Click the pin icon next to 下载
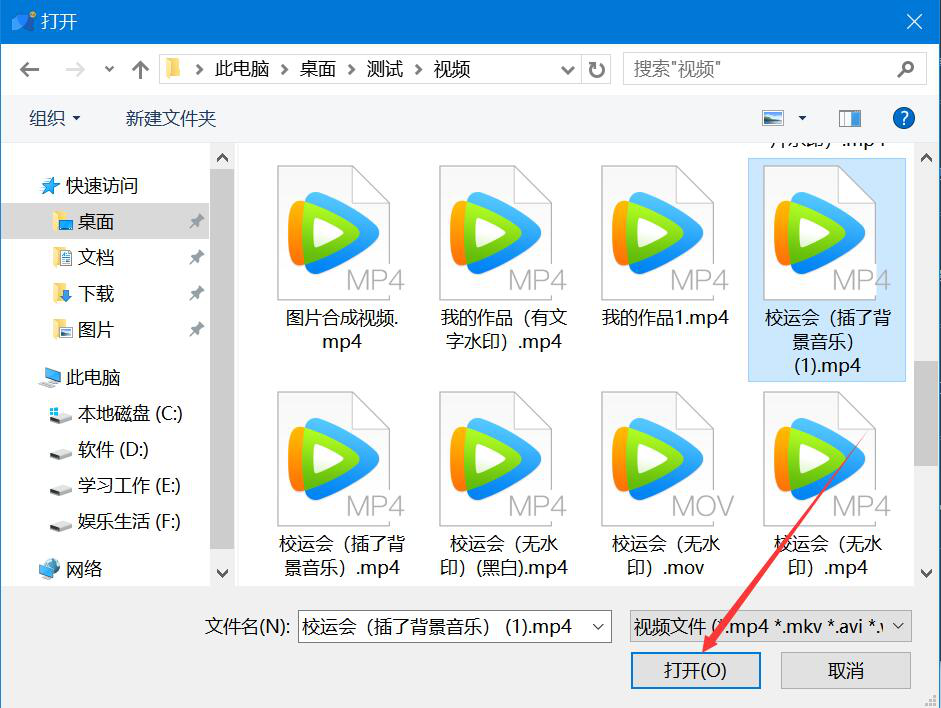Screen dimensions: 941x708 point(196,293)
